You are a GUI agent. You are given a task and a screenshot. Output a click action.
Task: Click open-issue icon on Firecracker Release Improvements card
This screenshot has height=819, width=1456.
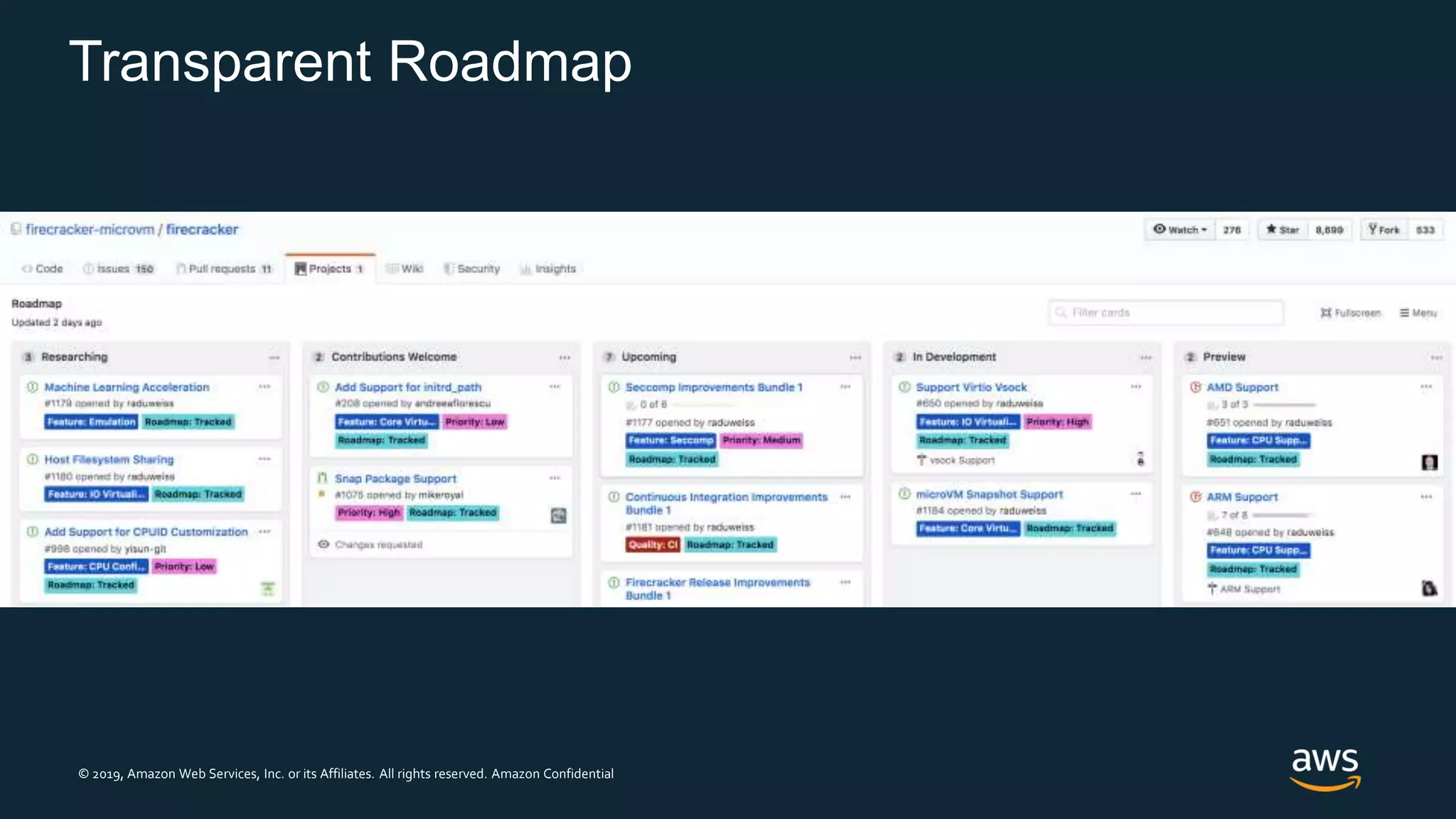[x=614, y=582]
